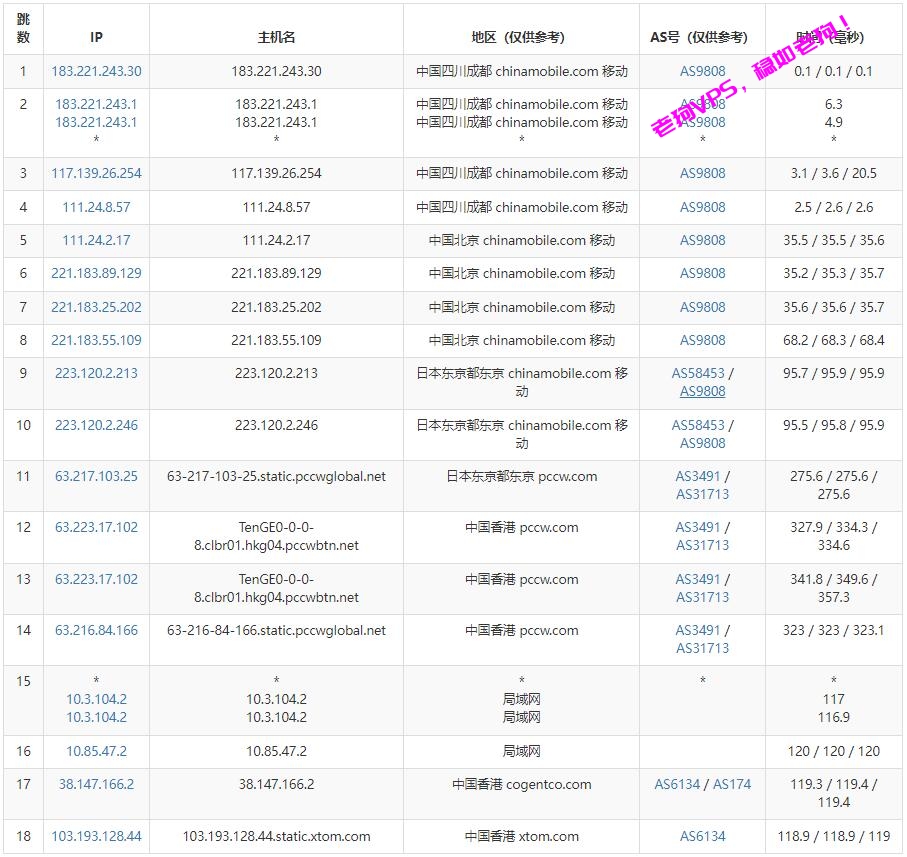This screenshot has height=857, width=907.
Task: Select latency value 2.5 / 2.6 / 2.6
Action: tap(834, 207)
